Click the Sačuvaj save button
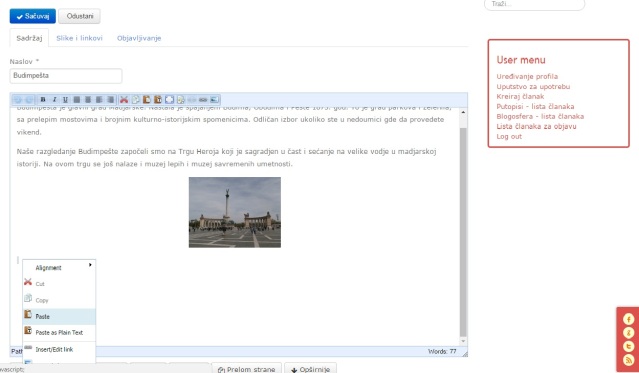The height and width of the screenshot is (373, 639). coord(33,16)
